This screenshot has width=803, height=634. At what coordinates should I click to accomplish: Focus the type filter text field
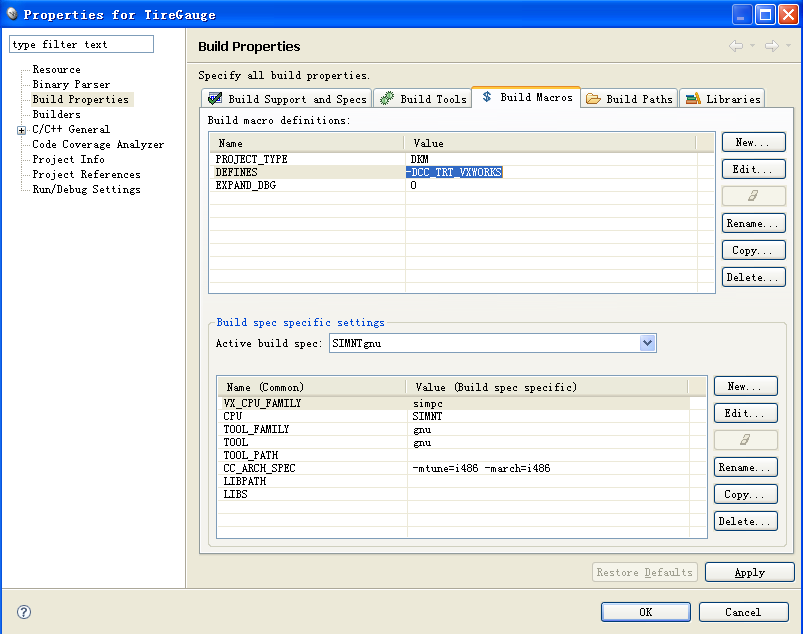click(81, 44)
